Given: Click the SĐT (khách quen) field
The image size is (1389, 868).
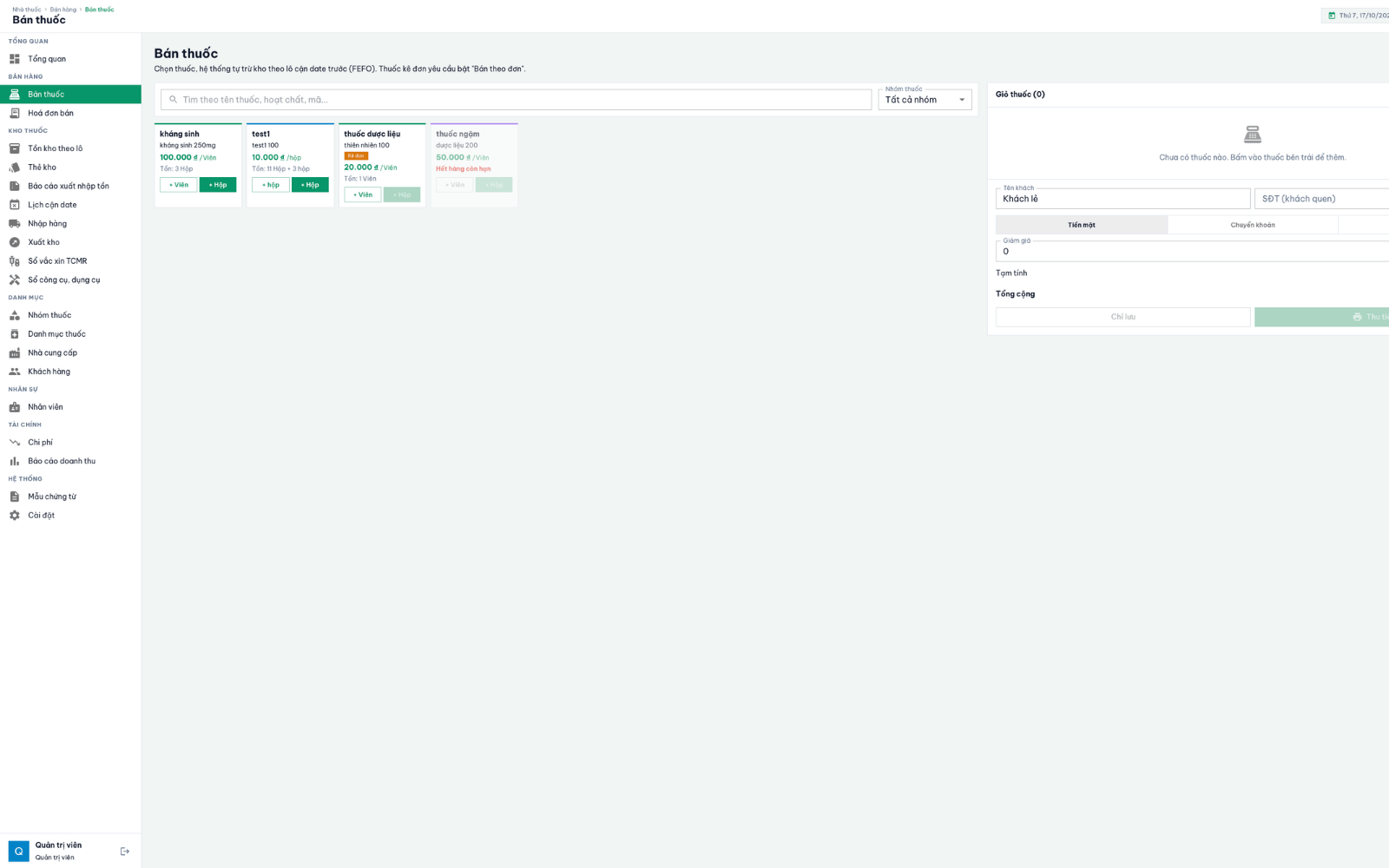Looking at the screenshot, I should [1321, 199].
